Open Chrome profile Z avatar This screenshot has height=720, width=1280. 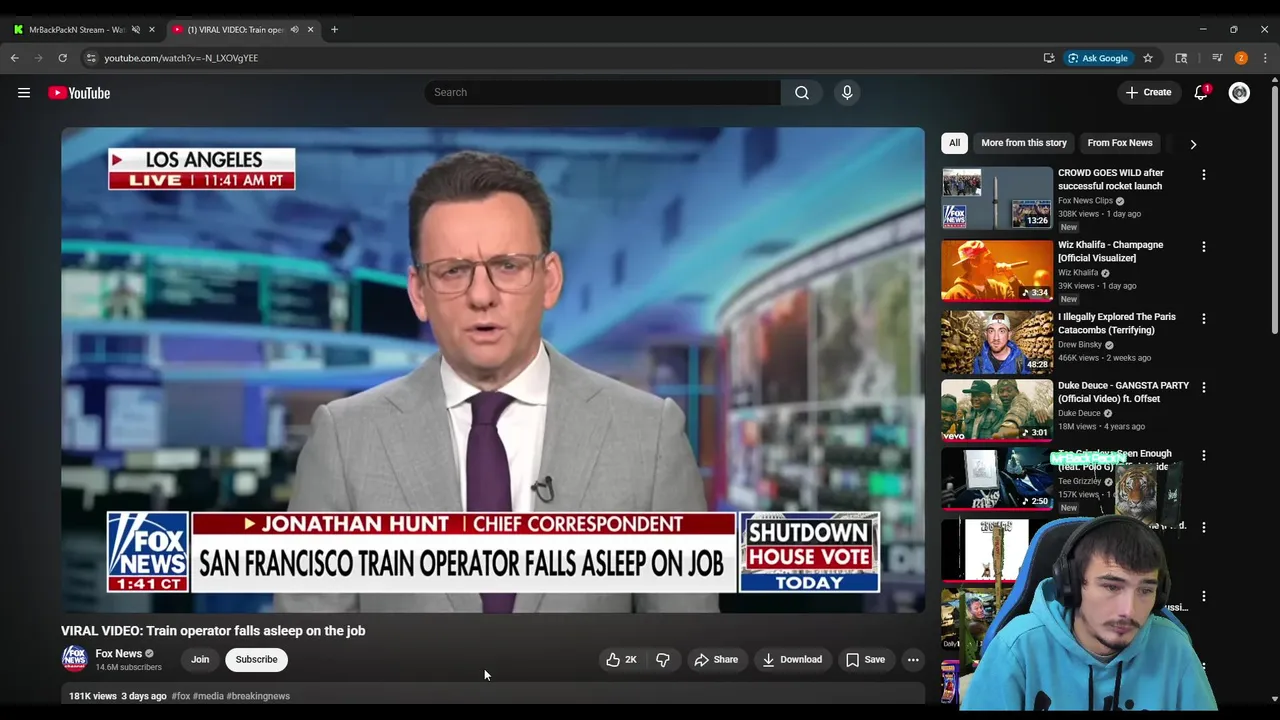(1241, 58)
